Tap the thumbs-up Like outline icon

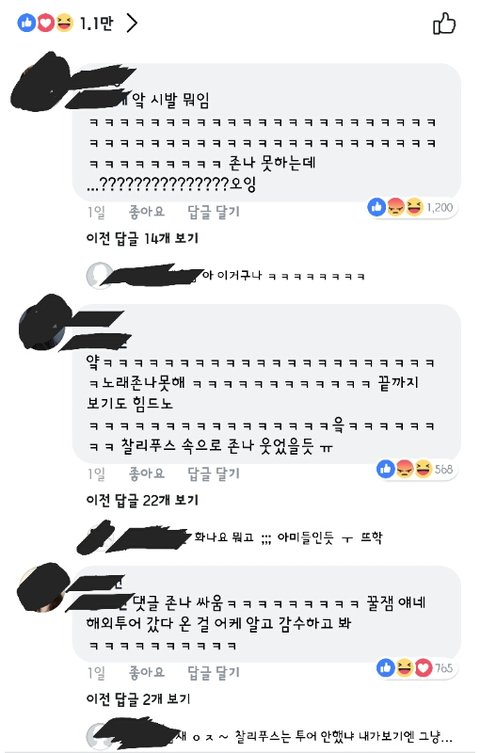(x=444, y=23)
